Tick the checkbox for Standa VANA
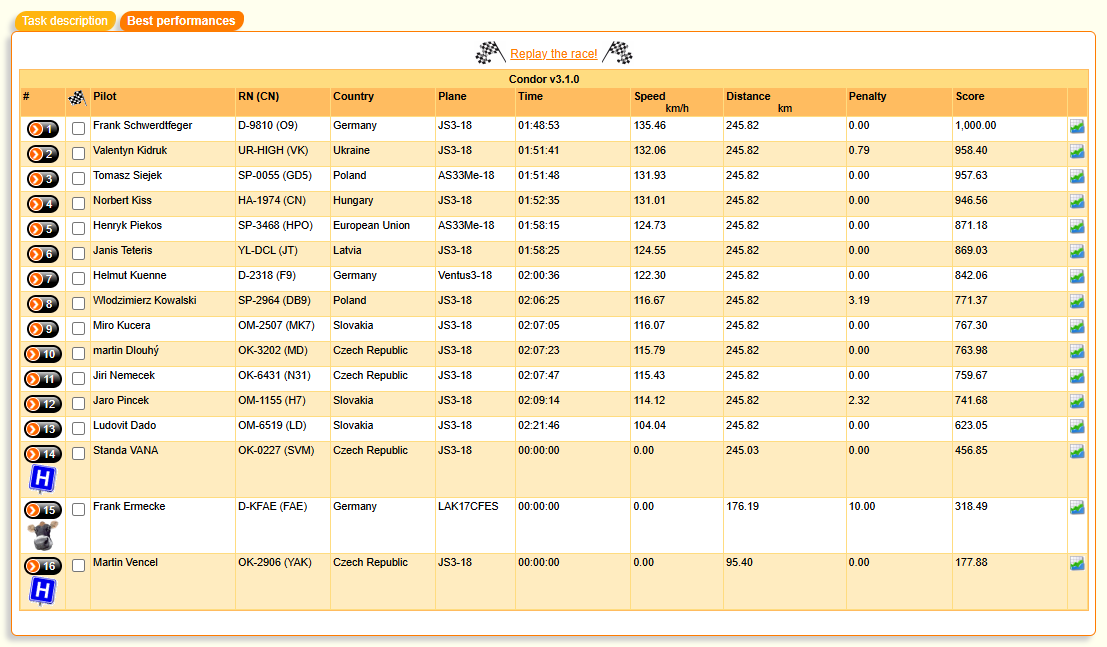 coord(78,453)
